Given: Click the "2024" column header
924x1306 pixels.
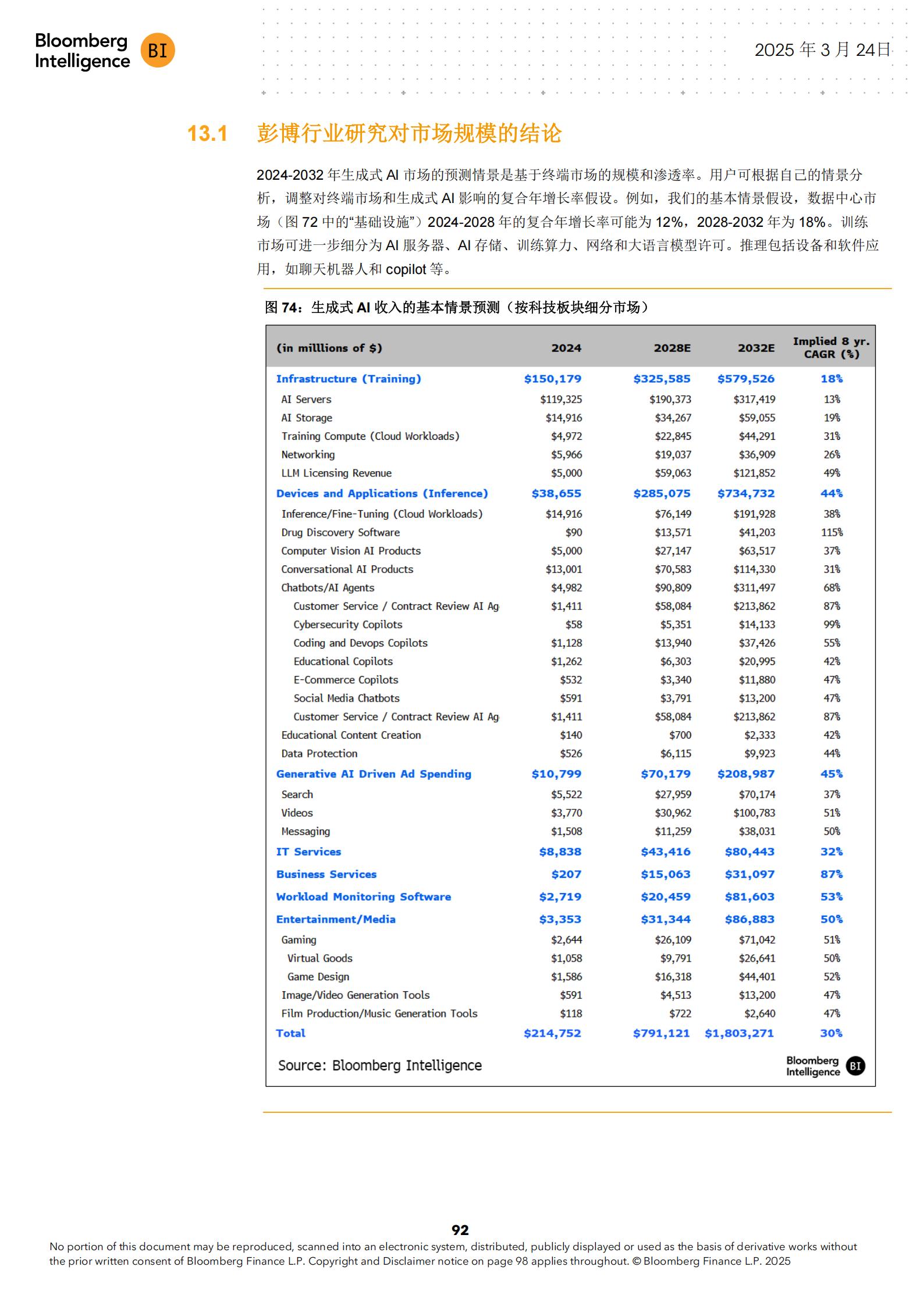Looking at the screenshot, I should tap(567, 348).
